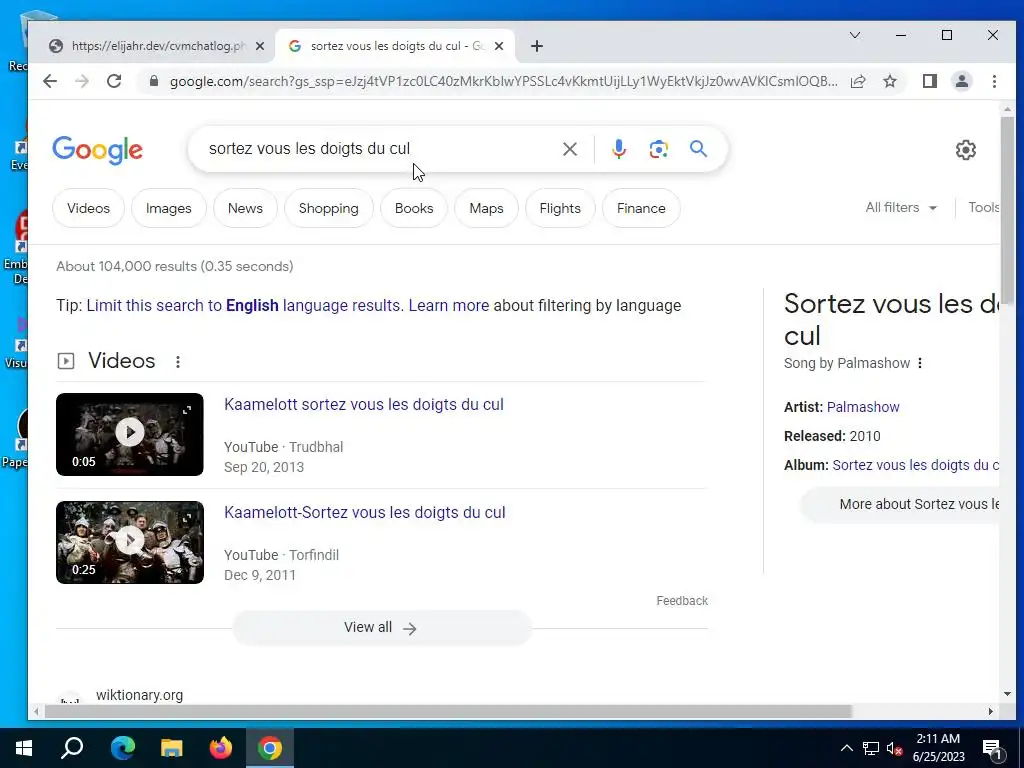Open the Tools option

tap(983, 208)
